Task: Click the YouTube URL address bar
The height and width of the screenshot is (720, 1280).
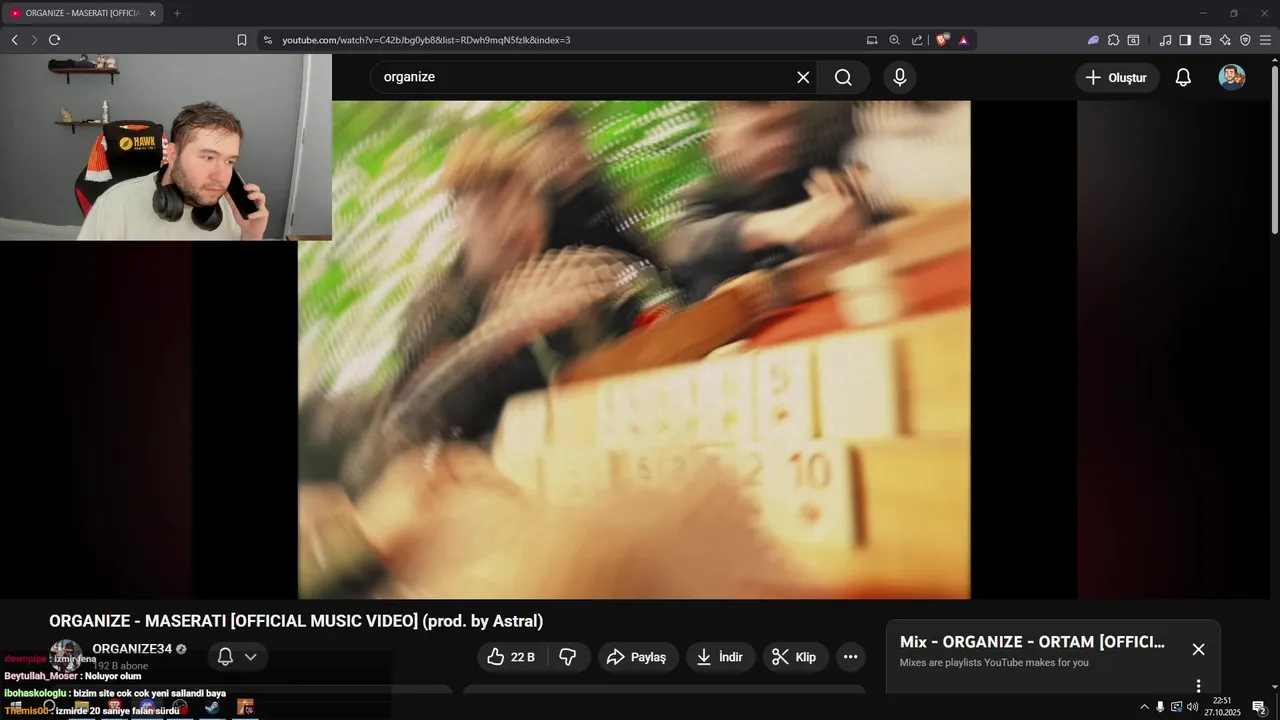Action: click(560, 40)
